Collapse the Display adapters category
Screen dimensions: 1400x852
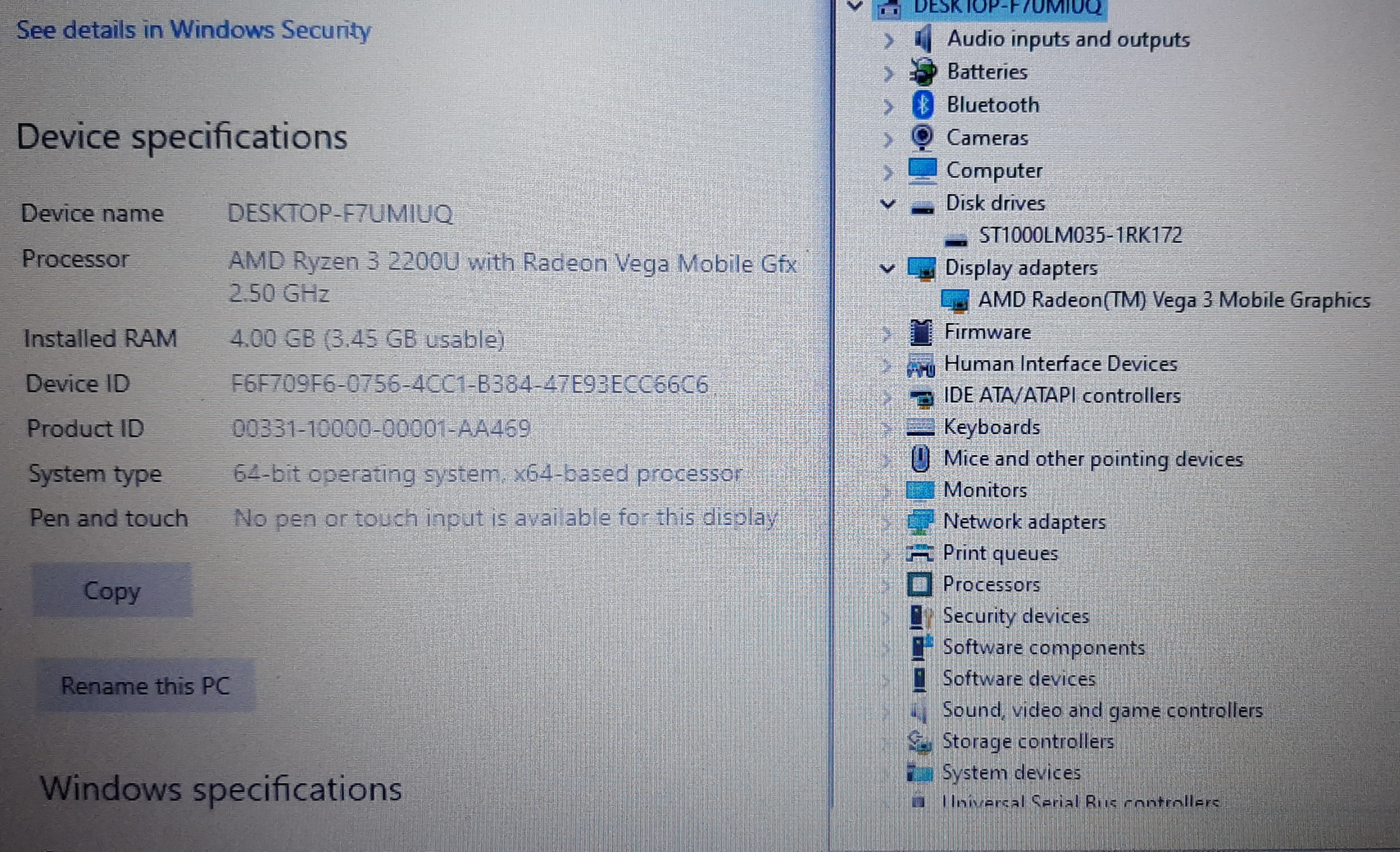(888, 268)
